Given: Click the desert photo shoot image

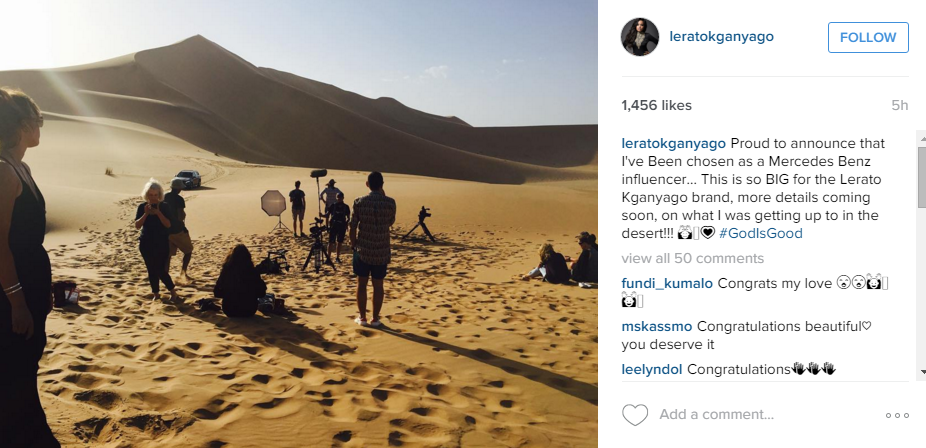Looking at the screenshot, I should click(299, 224).
